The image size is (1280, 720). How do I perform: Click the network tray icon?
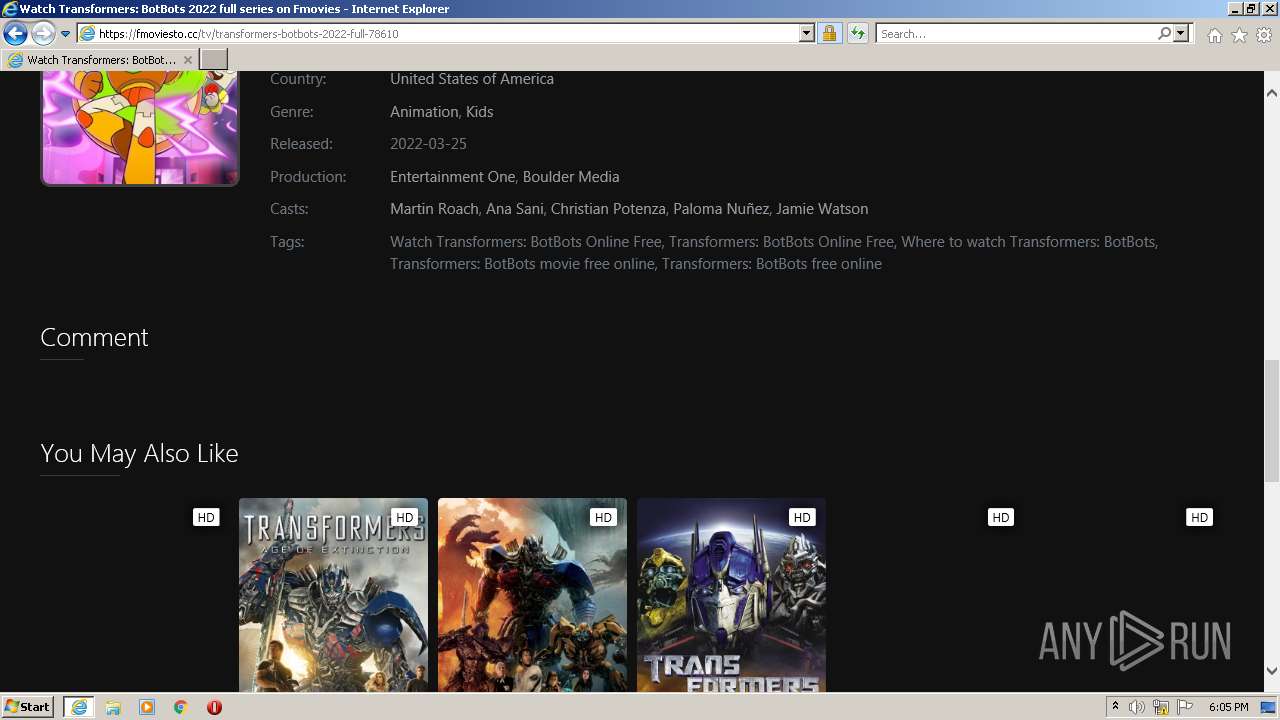1161,707
